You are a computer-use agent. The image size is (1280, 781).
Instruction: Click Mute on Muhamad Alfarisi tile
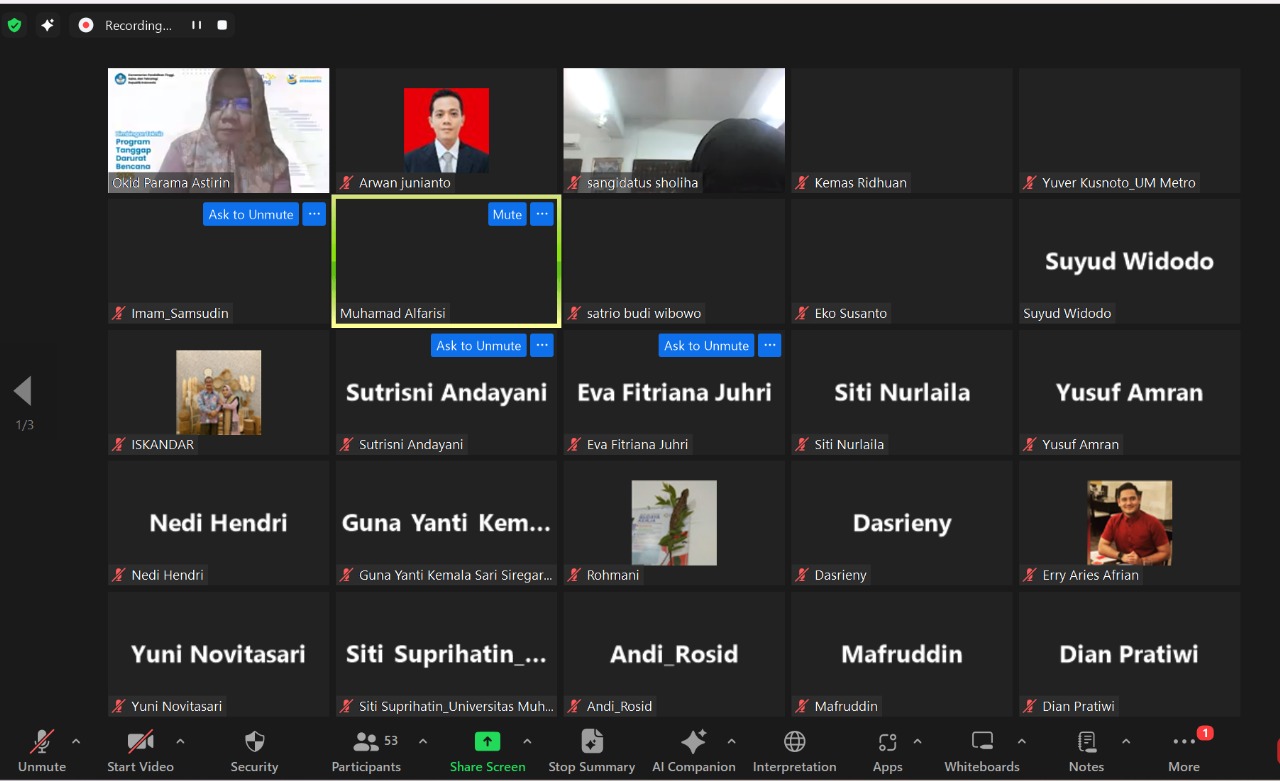point(507,214)
